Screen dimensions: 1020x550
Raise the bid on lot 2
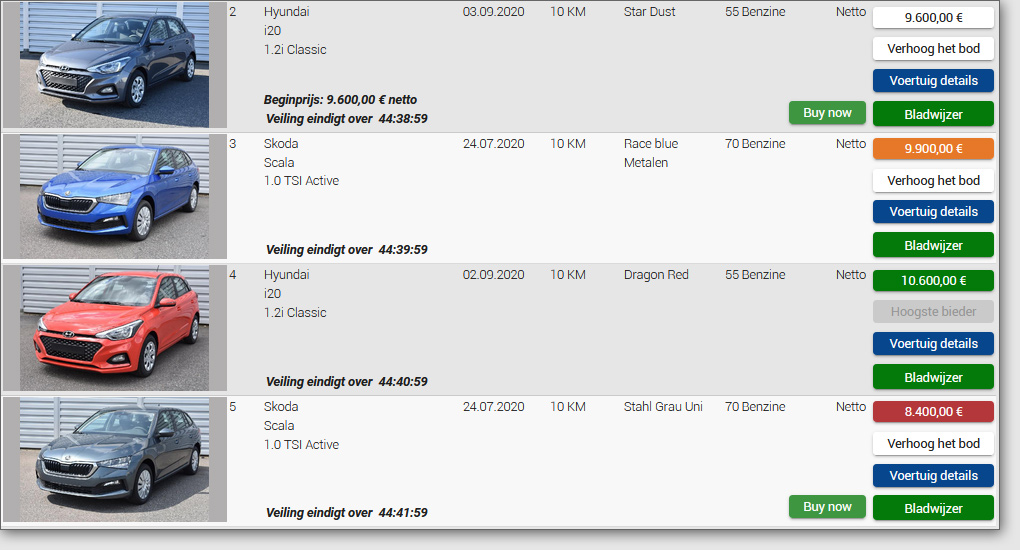933,49
